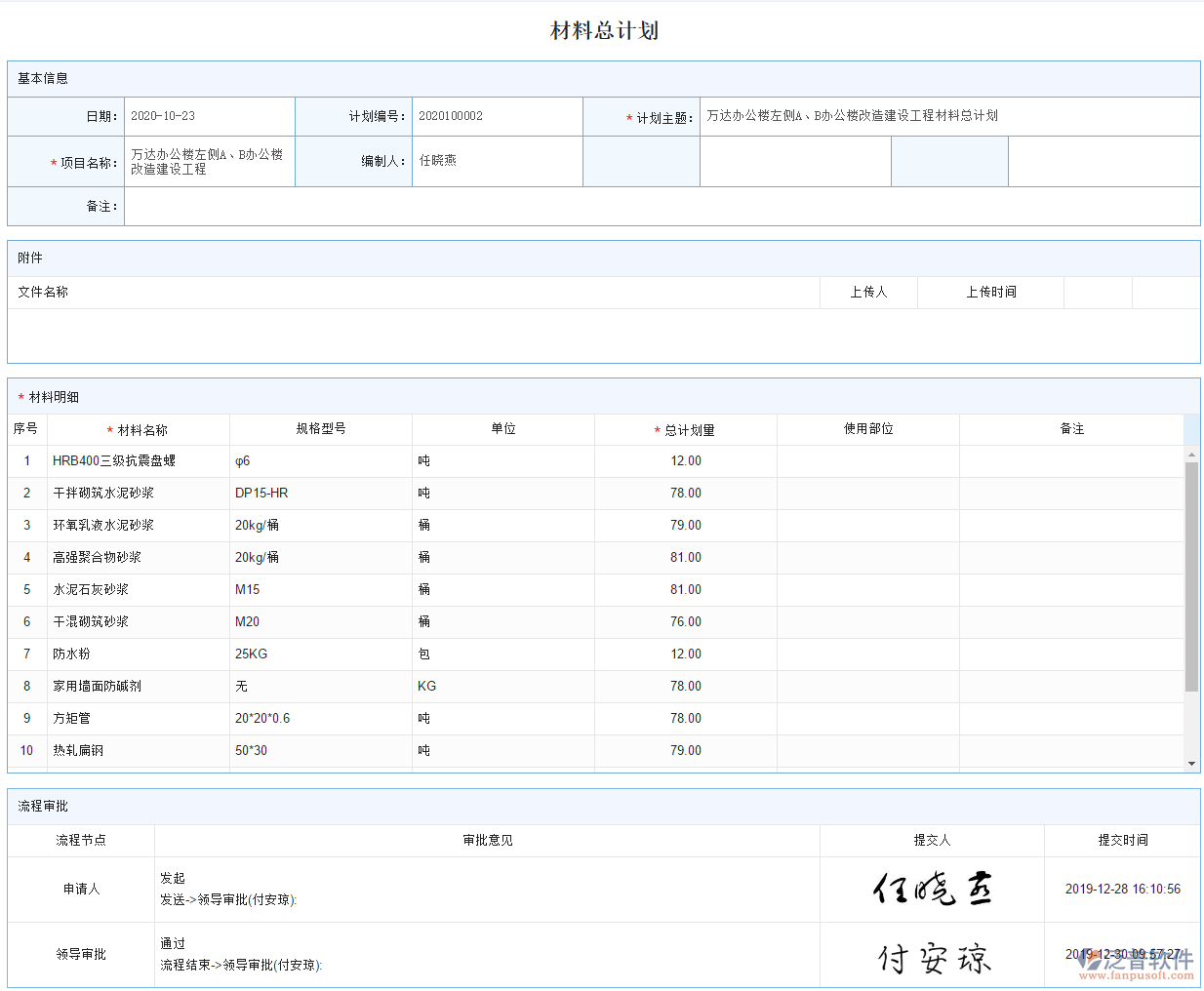
Task: Click the 上传时间 attachment column header
Action: pyautogui.click(x=990, y=293)
